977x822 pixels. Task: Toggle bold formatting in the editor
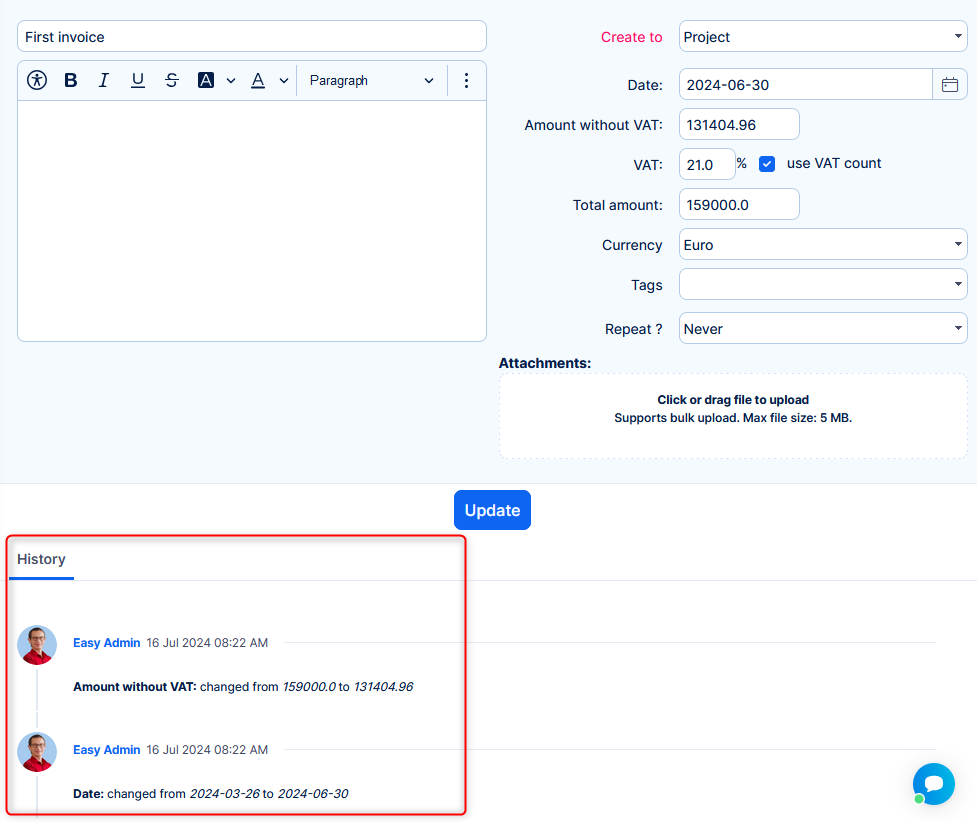point(71,80)
